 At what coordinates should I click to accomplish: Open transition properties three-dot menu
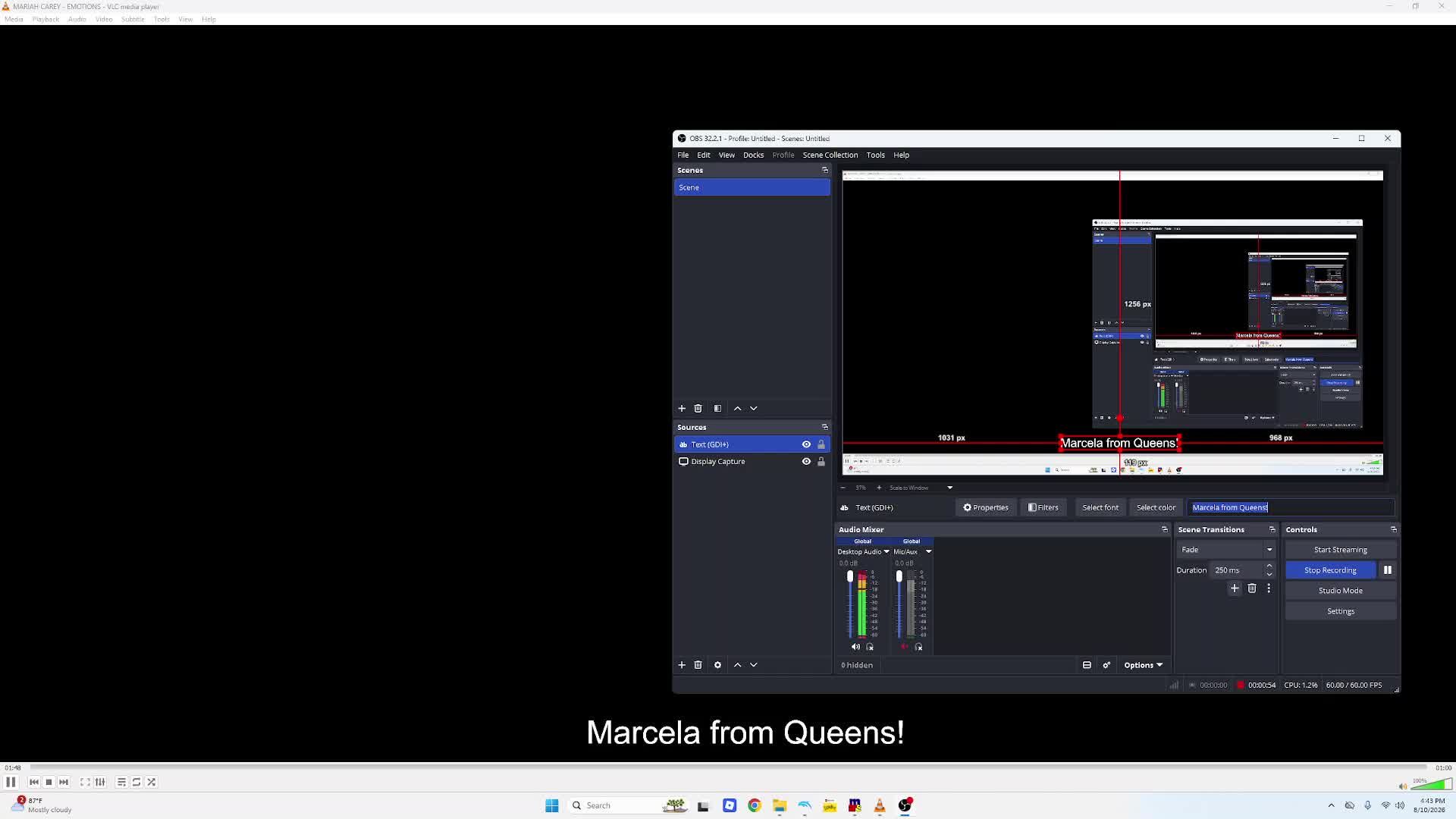coord(1269,588)
